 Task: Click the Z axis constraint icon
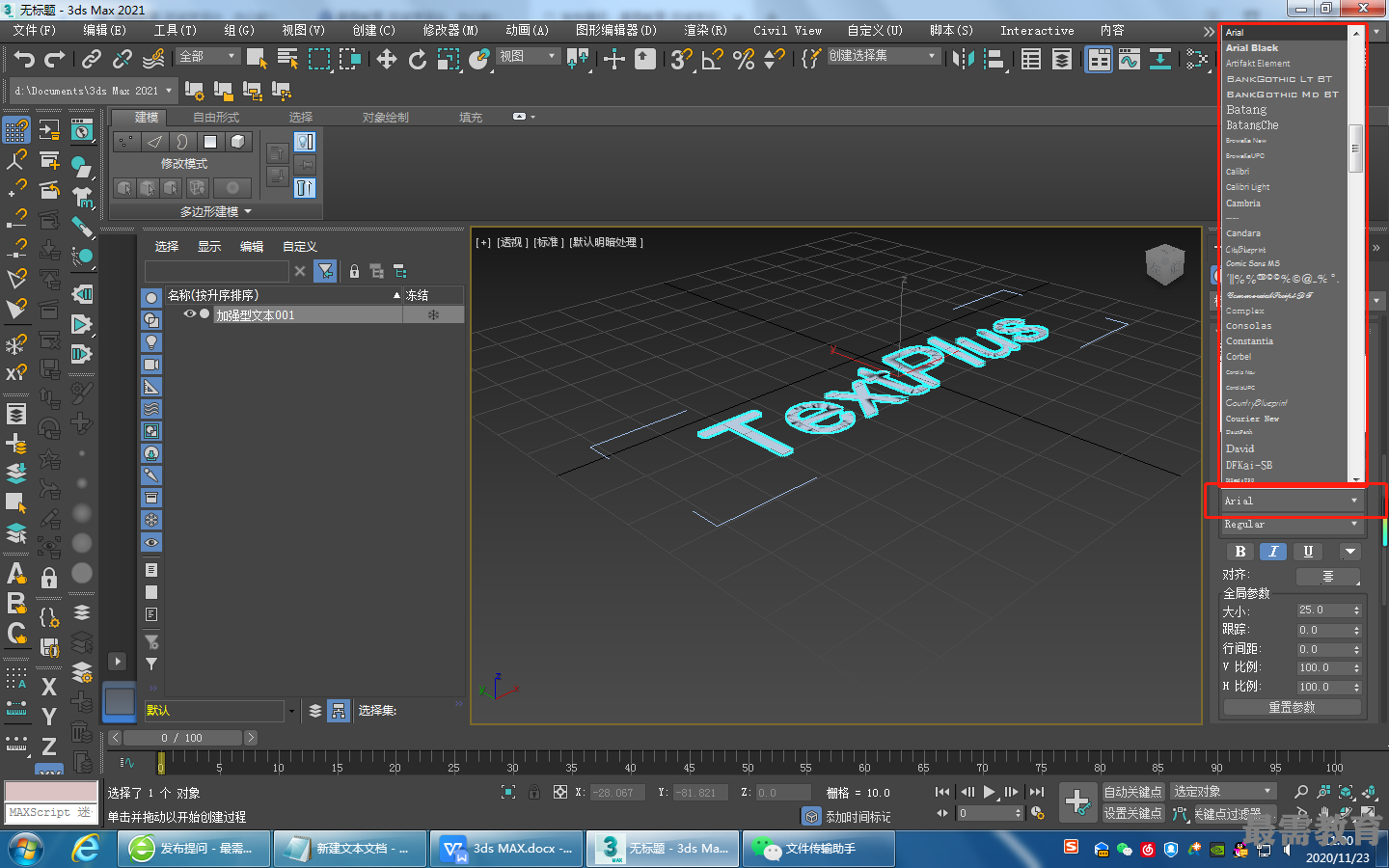pyautogui.click(x=49, y=746)
